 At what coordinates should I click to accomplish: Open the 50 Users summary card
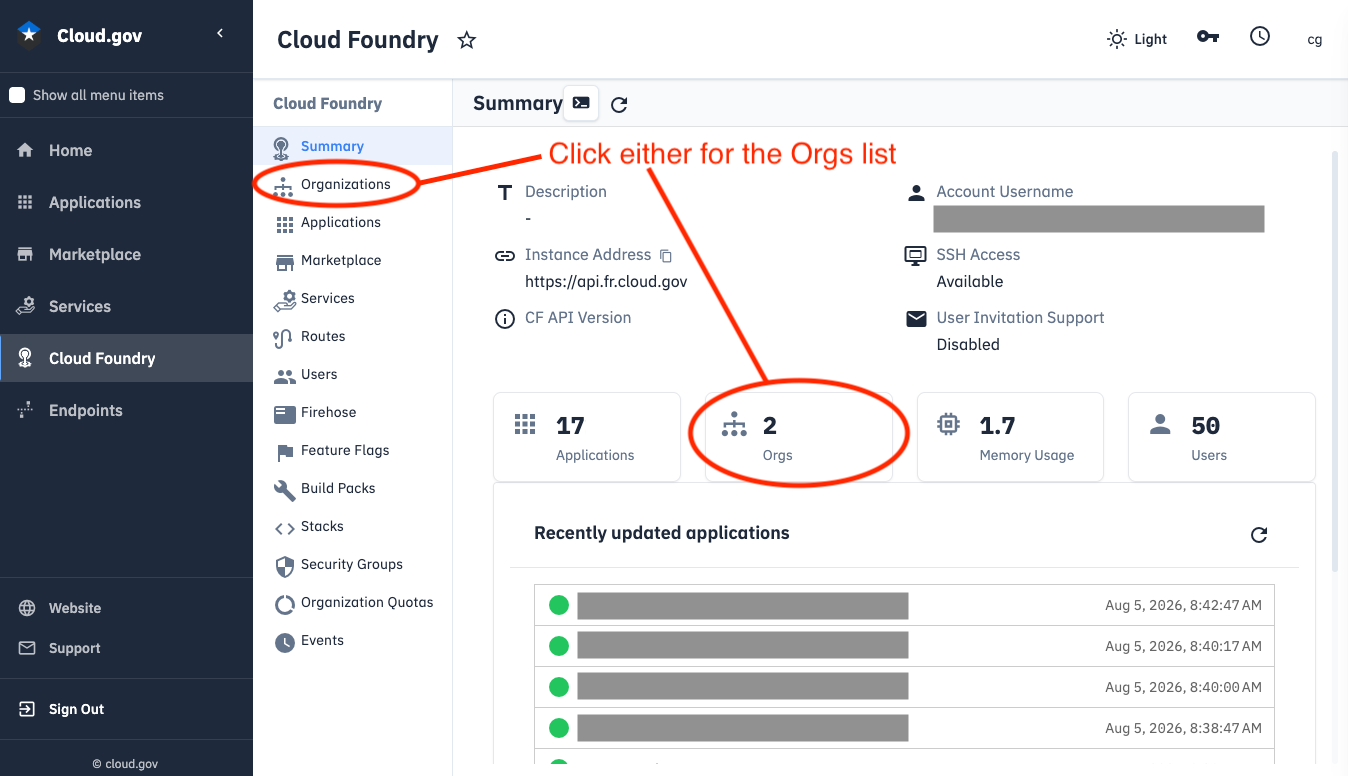pyautogui.click(x=1222, y=437)
